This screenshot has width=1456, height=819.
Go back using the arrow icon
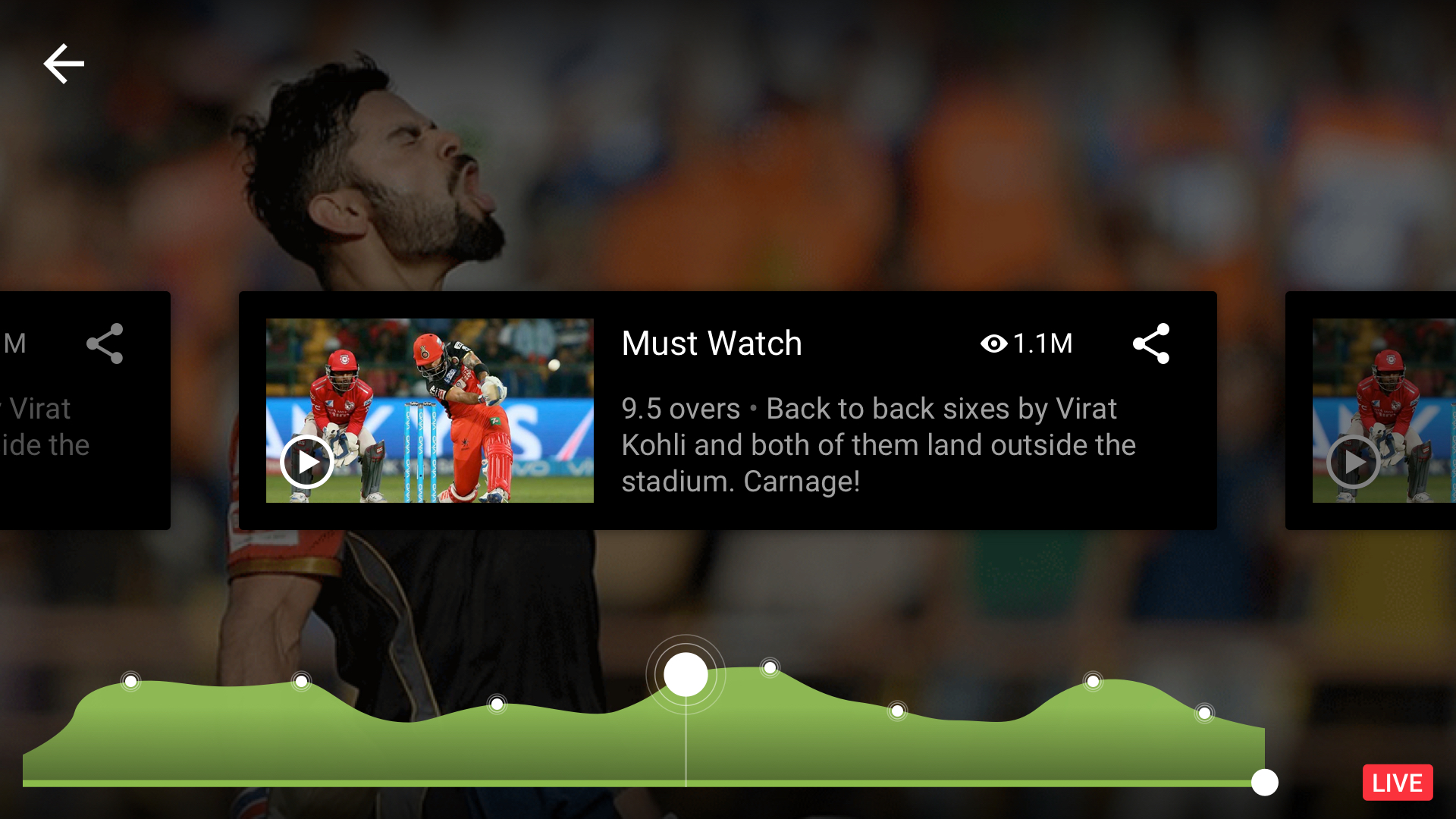pos(64,63)
